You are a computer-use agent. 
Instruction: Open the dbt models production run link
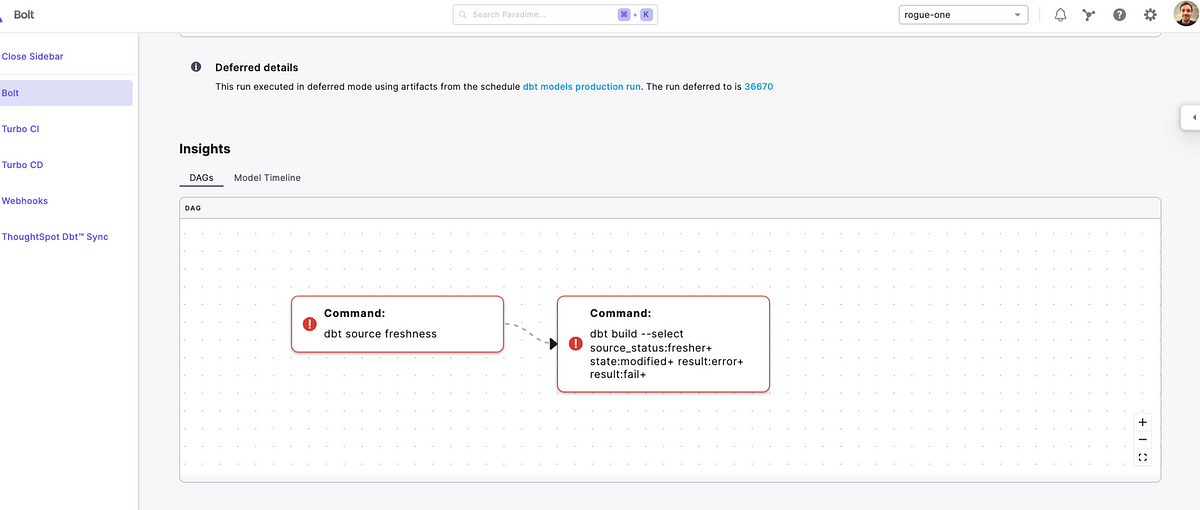(x=581, y=87)
